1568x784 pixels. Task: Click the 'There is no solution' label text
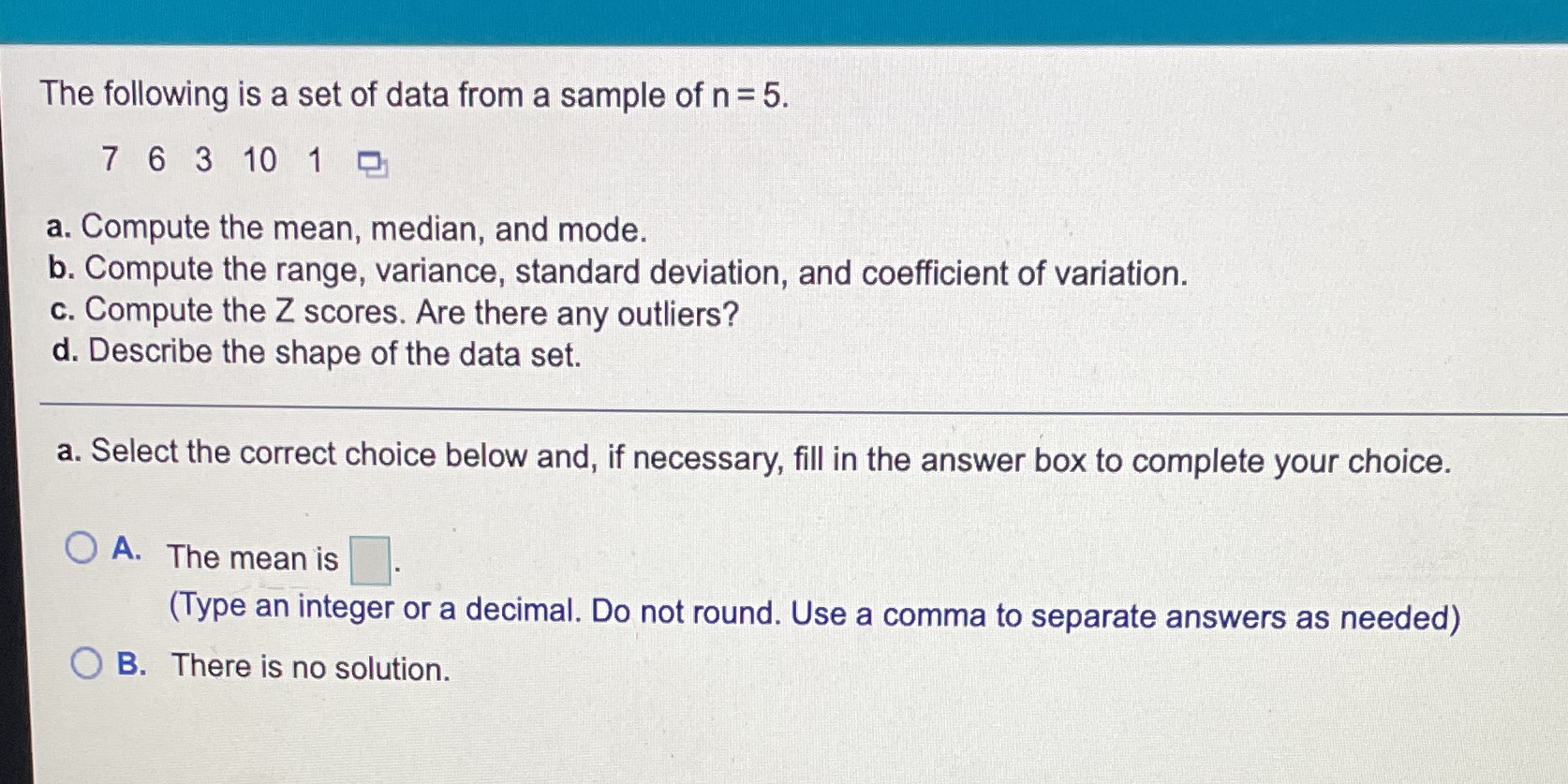[x=309, y=666]
